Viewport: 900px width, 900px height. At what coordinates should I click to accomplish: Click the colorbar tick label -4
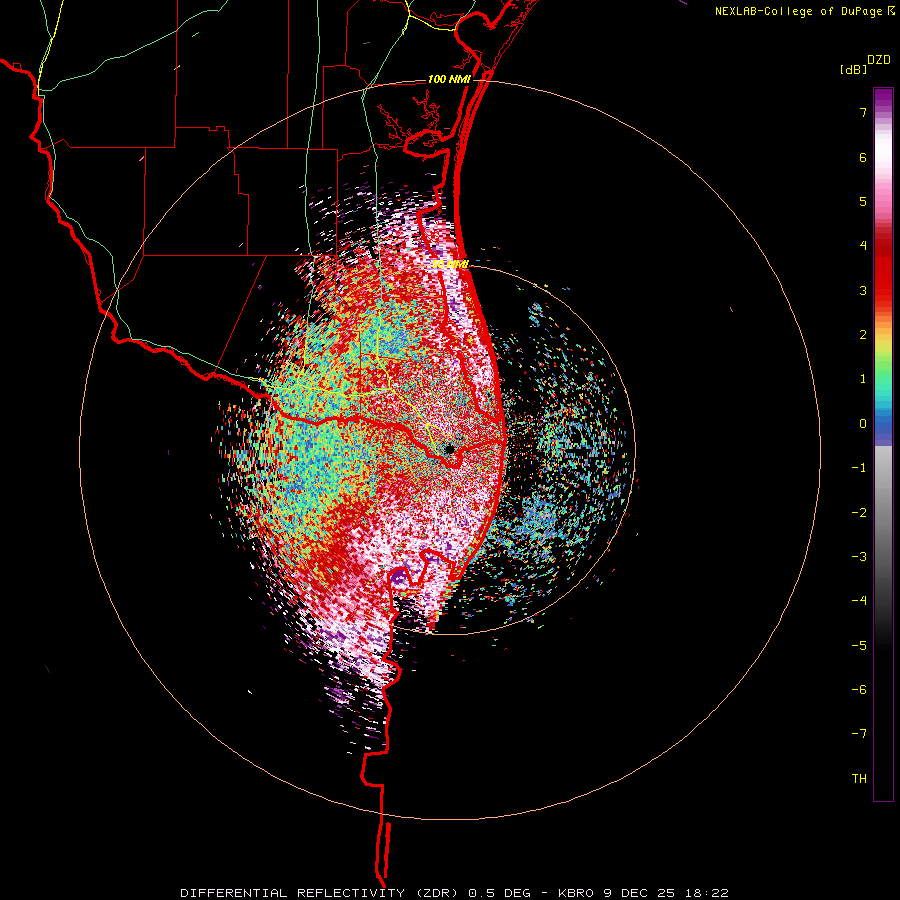(859, 601)
